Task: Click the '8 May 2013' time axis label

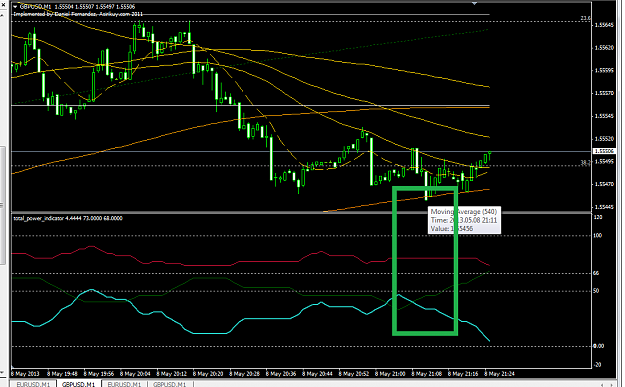Action: pos(26,374)
